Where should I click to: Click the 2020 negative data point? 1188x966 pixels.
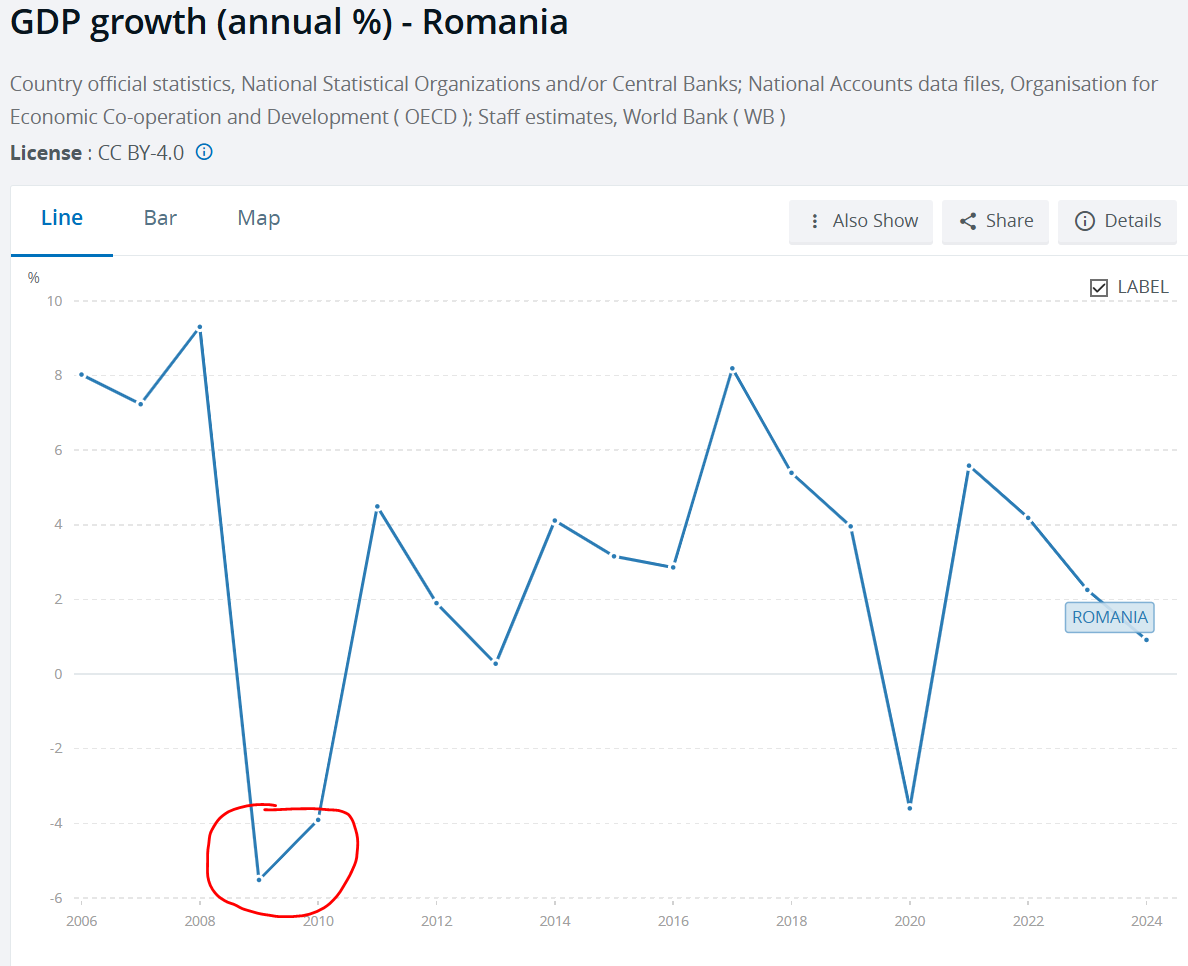tap(909, 807)
